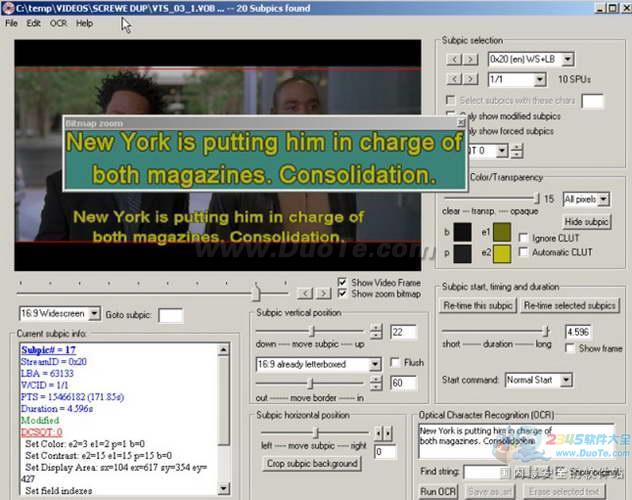Click the OCR recognized text box

(516, 441)
